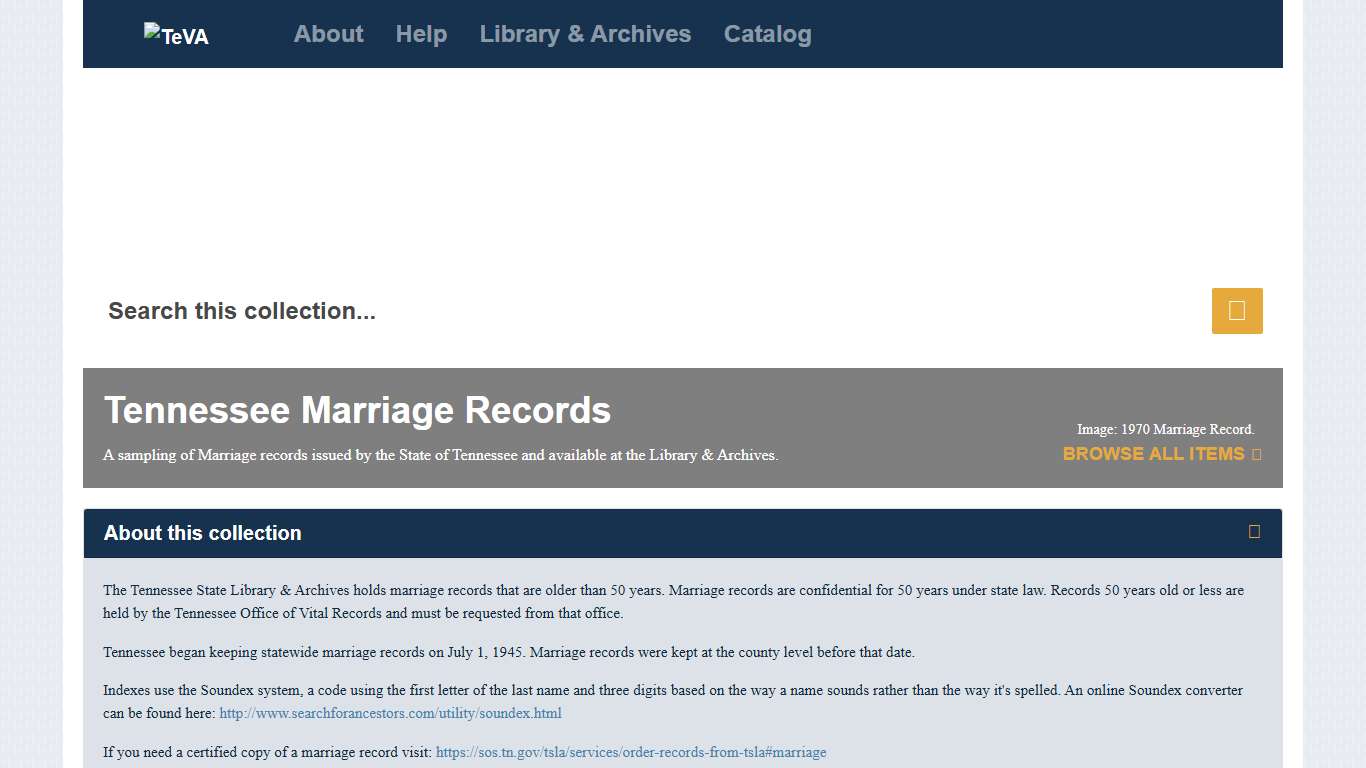This screenshot has width=1366, height=768.
Task: Click the collapse icon on About this collection panel
Action: (x=1254, y=533)
